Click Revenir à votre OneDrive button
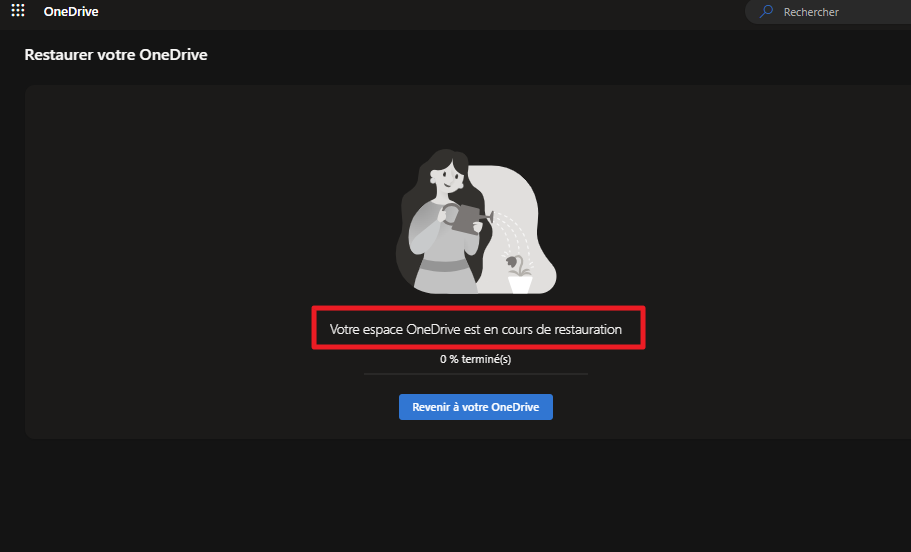The image size is (911, 552). coord(476,407)
